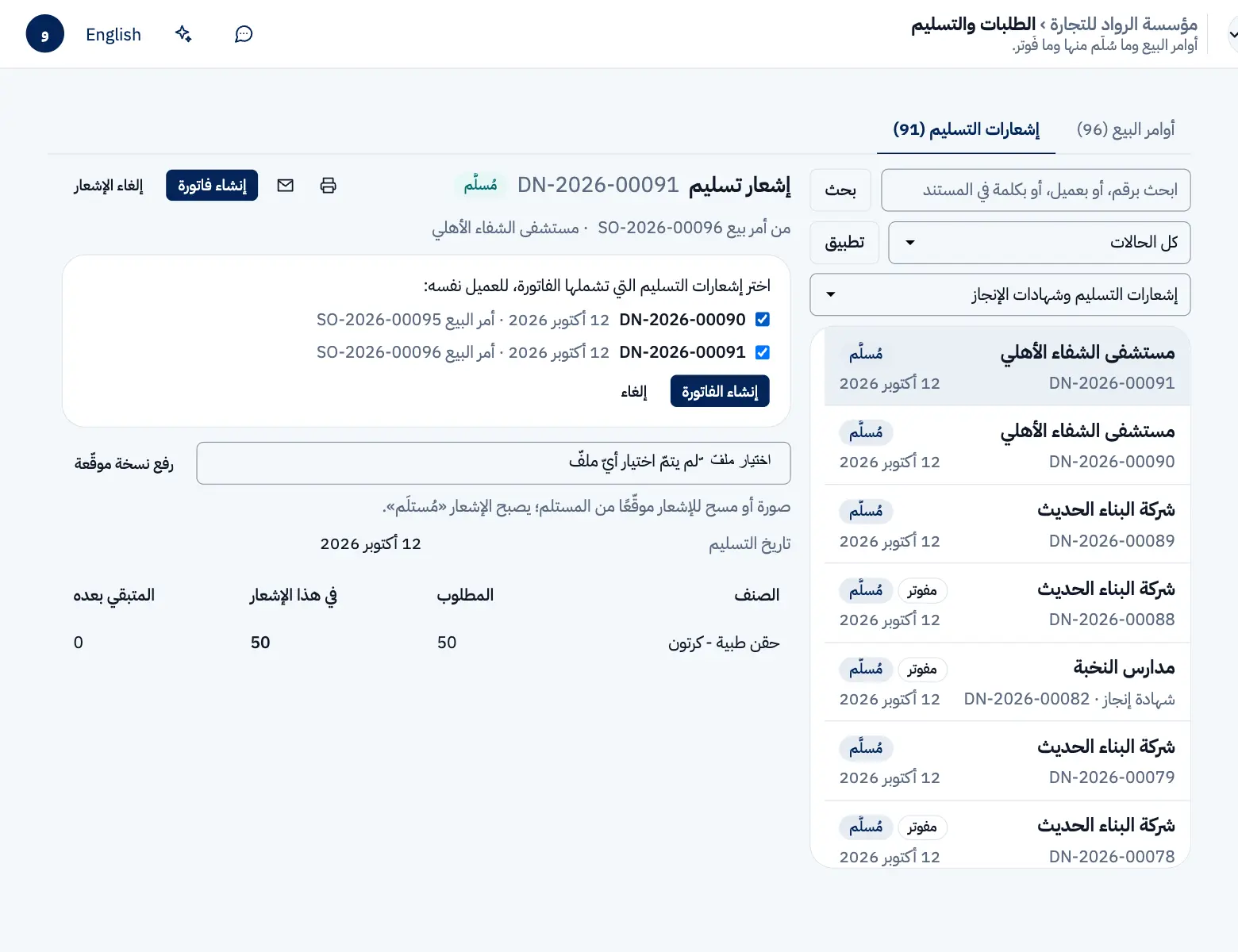Click the الطلبات والتسليم breadcrumb title
1238x952 pixels.
tap(973, 24)
